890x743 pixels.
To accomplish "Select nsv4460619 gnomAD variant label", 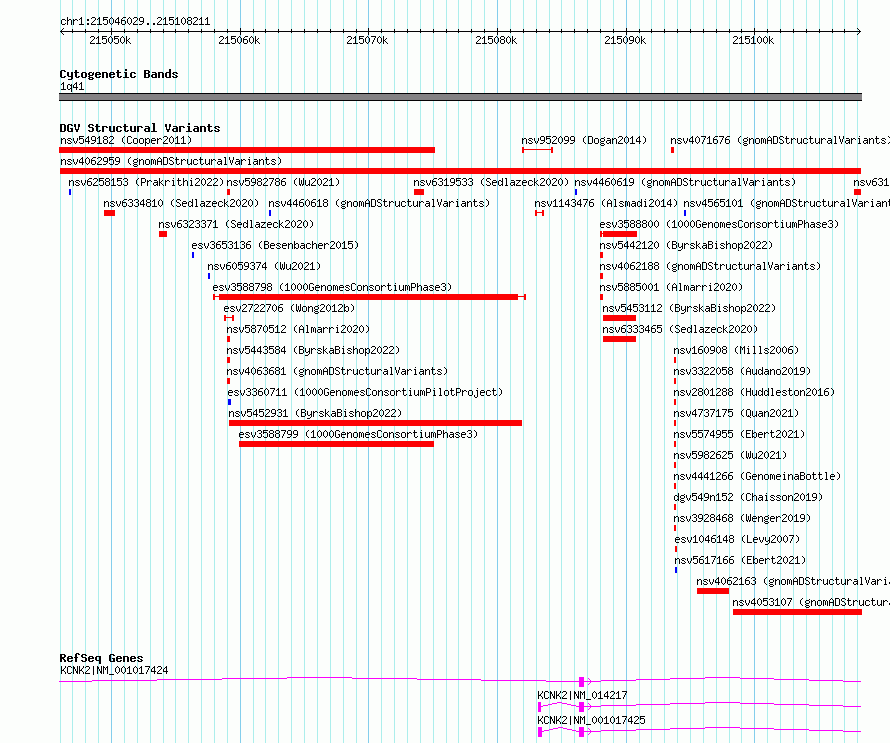I will pyautogui.click(x=685, y=182).
